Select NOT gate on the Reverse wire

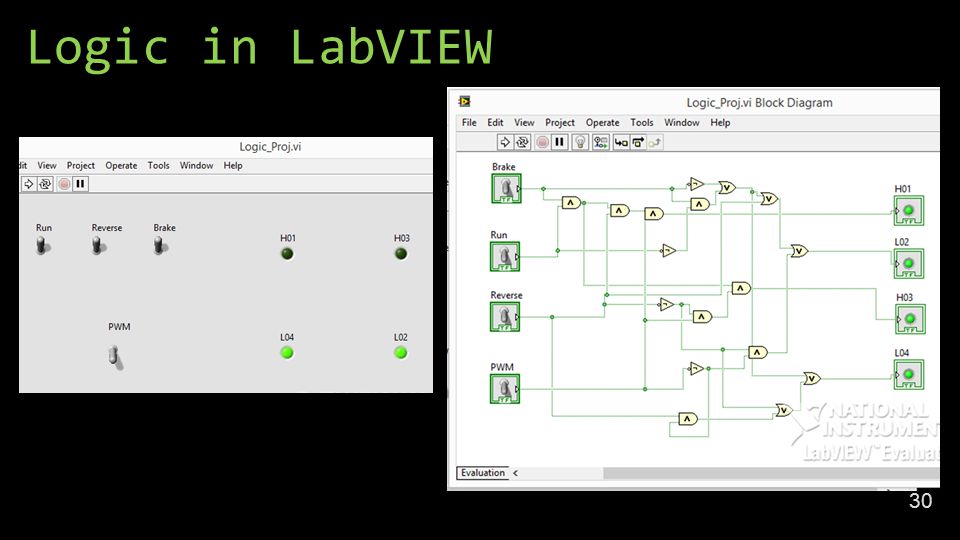666,304
